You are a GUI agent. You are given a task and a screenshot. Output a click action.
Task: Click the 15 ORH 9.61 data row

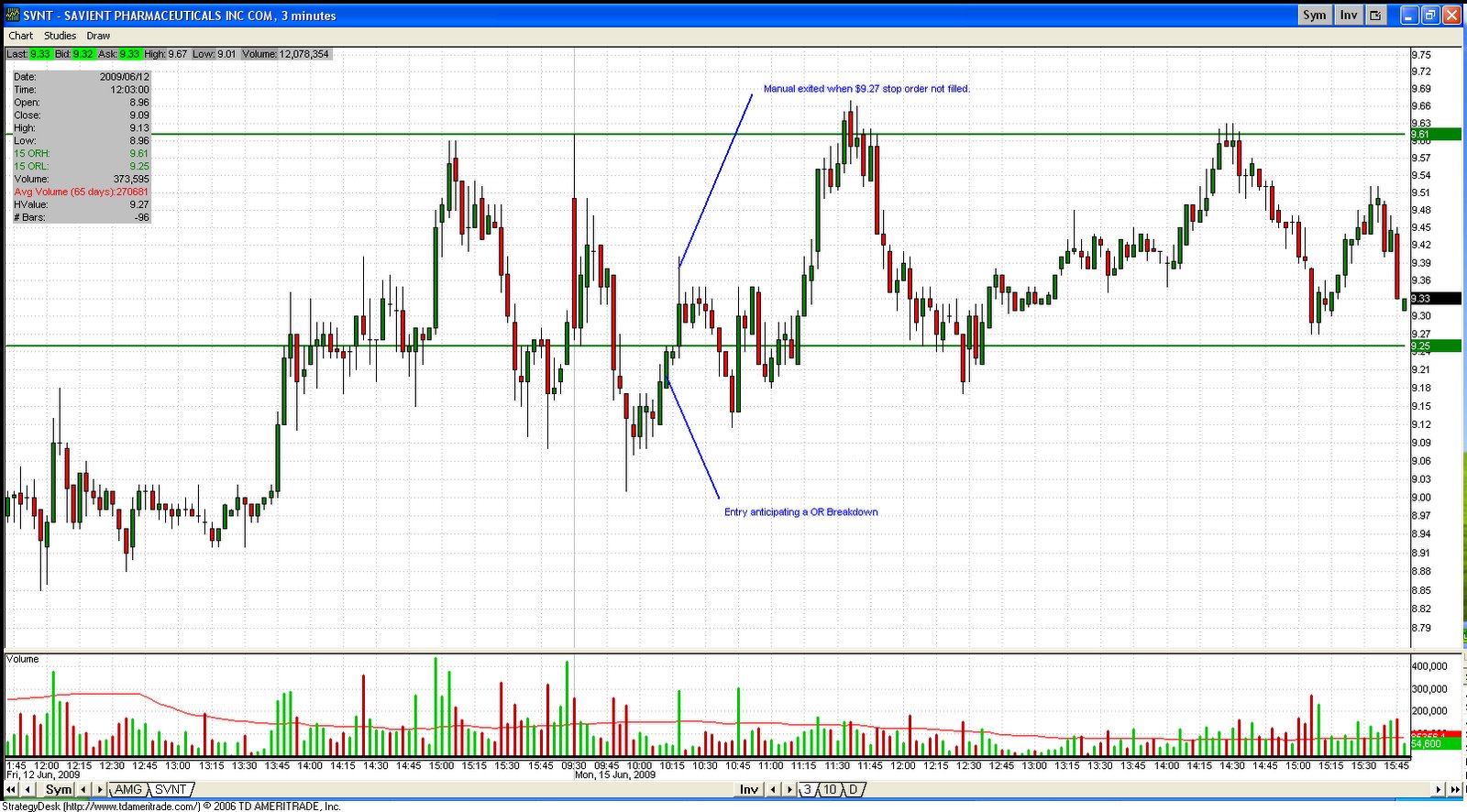[82, 153]
